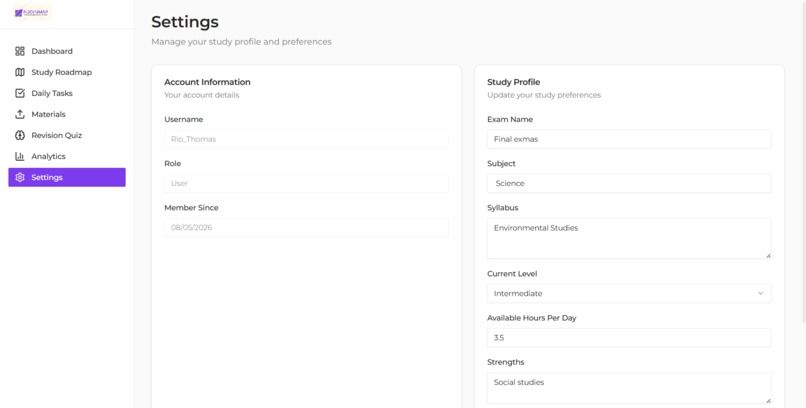
Task: Click the disabled Username field
Action: 306,139
